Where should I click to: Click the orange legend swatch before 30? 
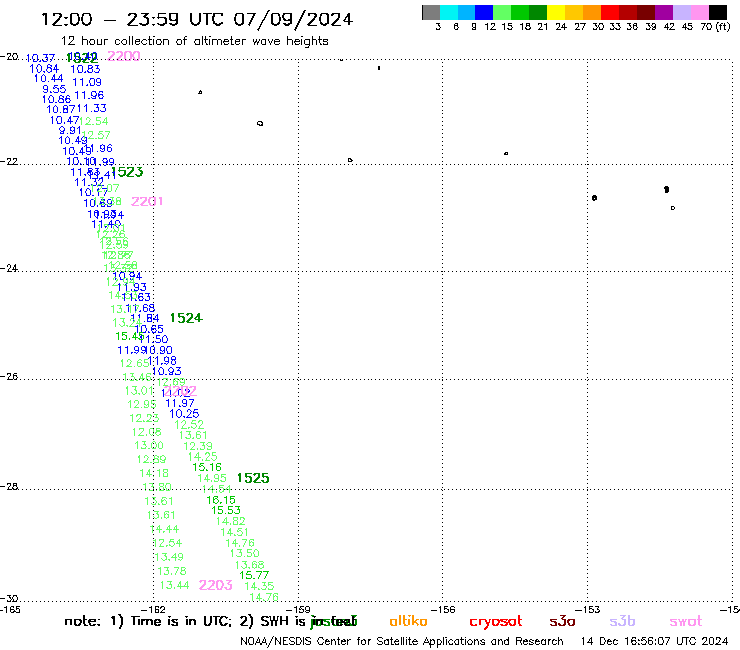pyautogui.click(x=592, y=12)
